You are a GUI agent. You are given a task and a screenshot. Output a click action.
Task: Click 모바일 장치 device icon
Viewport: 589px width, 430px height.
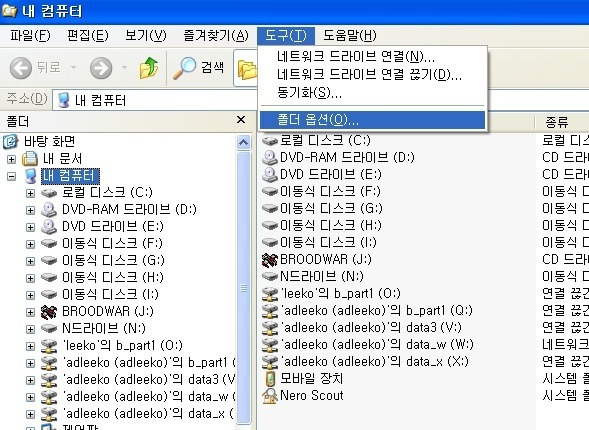pos(269,379)
